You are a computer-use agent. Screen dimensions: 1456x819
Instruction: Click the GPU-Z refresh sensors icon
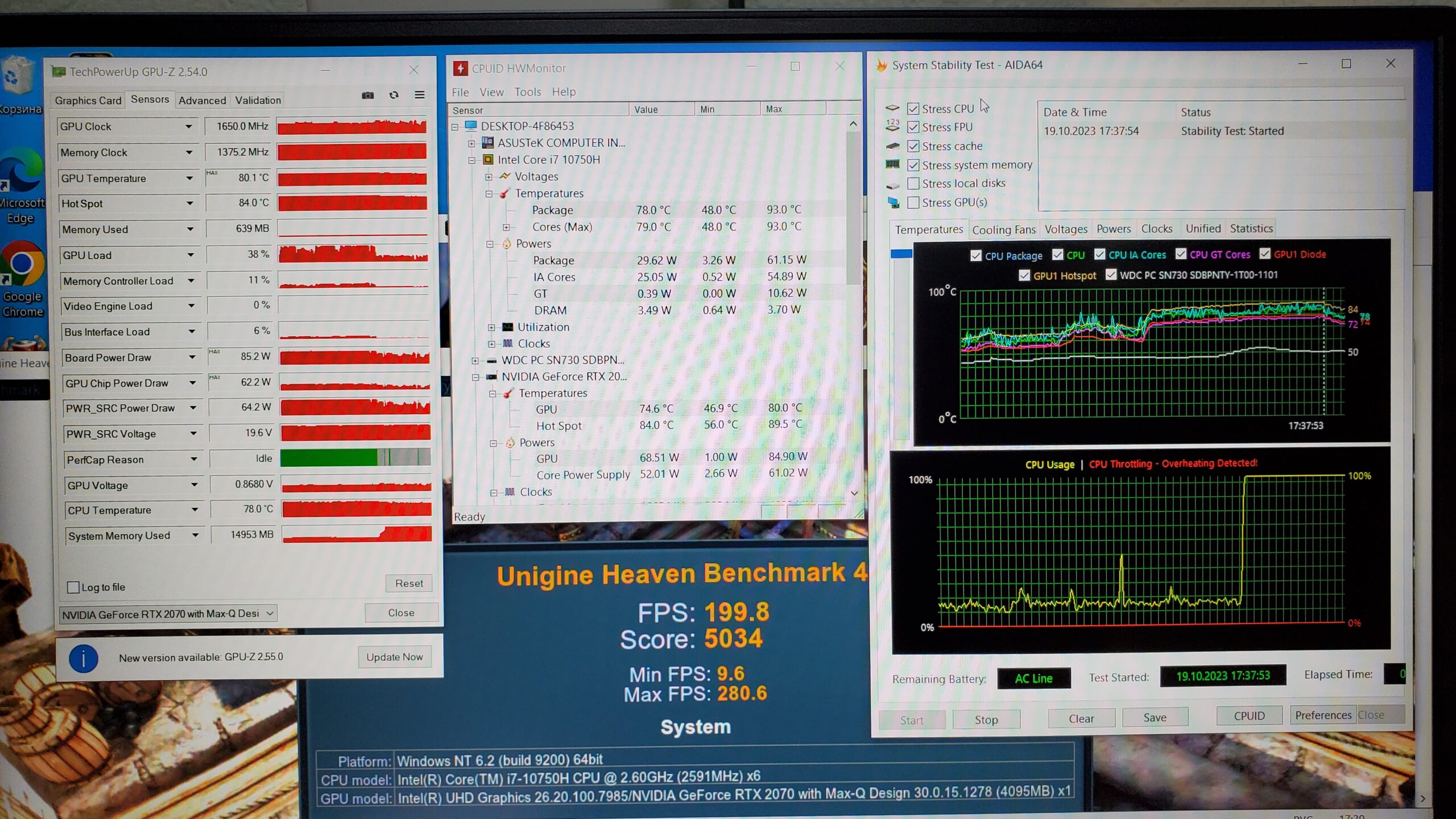(394, 95)
